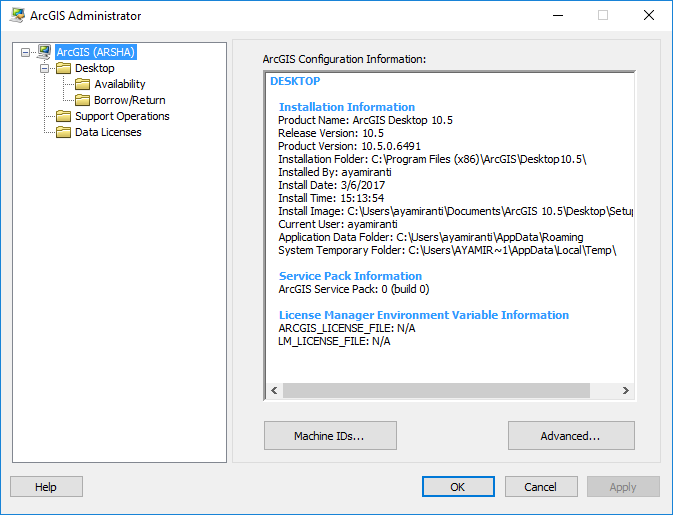The width and height of the screenshot is (673, 515).
Task: Open the Availability tree item
Action: click(120, 84)
